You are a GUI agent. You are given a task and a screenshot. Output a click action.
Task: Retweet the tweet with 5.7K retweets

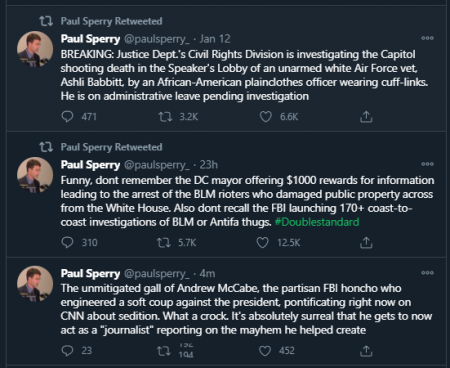(164, 242)
